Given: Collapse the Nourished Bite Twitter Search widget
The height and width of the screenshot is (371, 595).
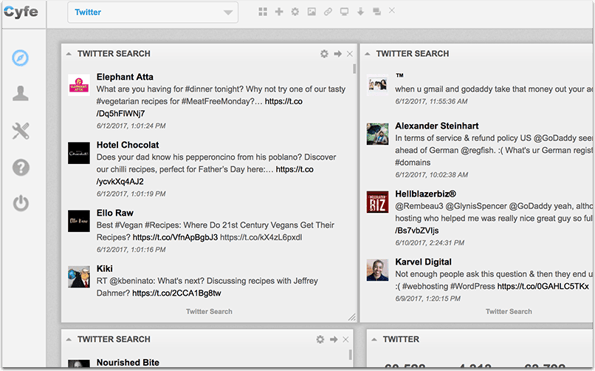Looking at the screenshot, I should (69, 339).
